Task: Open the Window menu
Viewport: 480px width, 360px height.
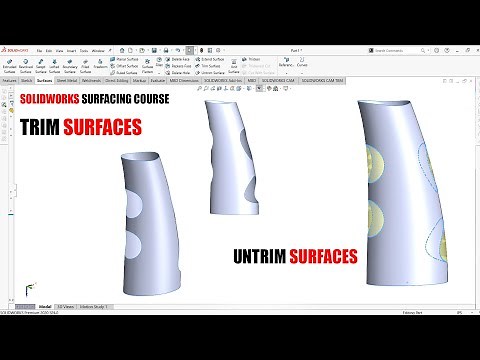Action: pyautogui.click(x=98, y=51)
